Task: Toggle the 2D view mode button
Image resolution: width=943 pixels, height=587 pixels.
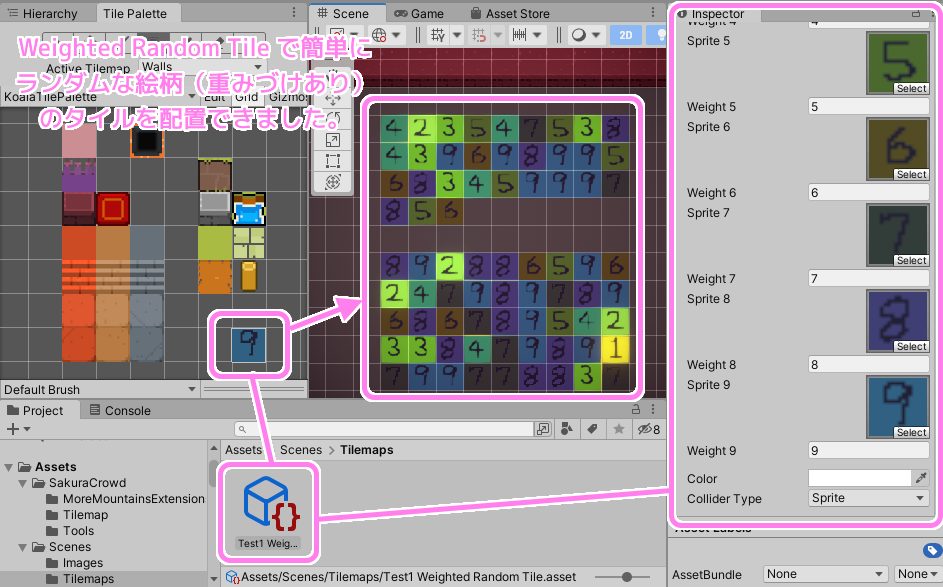Action: point(626,33)
